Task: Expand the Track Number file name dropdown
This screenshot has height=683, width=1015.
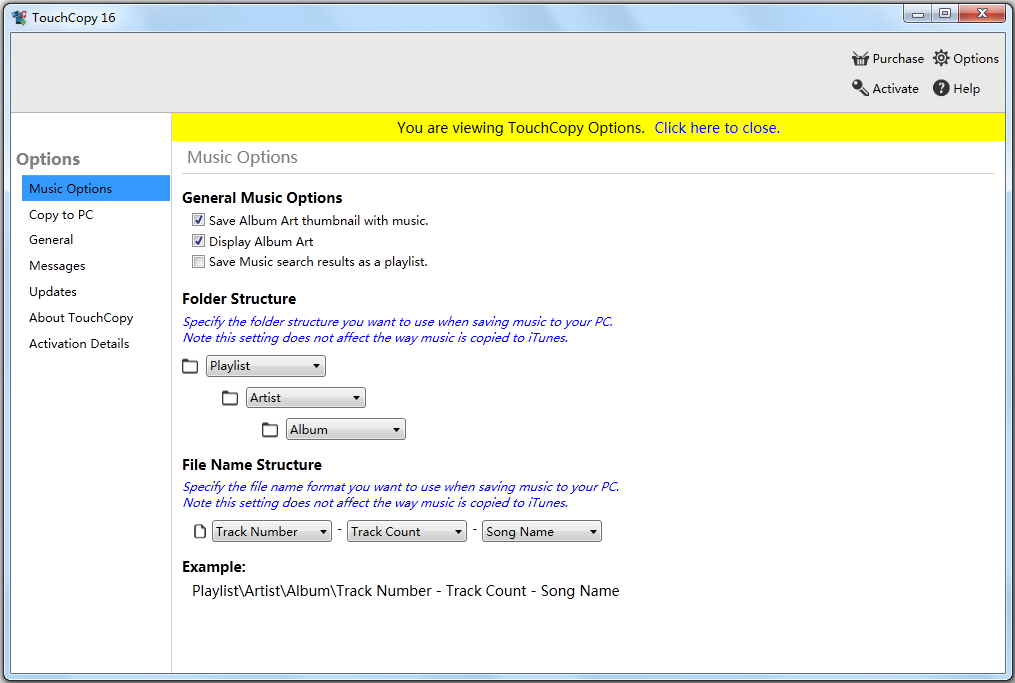Action: point(272,532)
